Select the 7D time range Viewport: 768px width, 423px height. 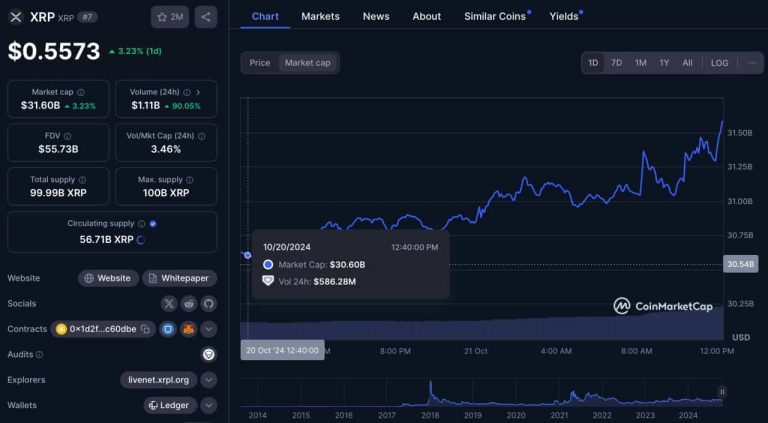click(617, 63)
